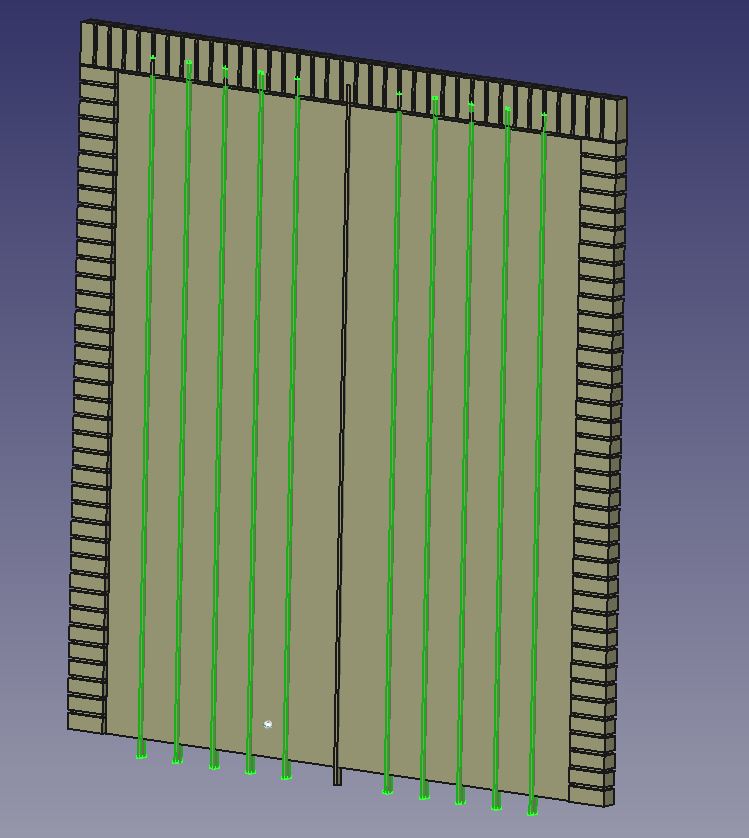Select the bottom brick of the left column

[85, 722]
